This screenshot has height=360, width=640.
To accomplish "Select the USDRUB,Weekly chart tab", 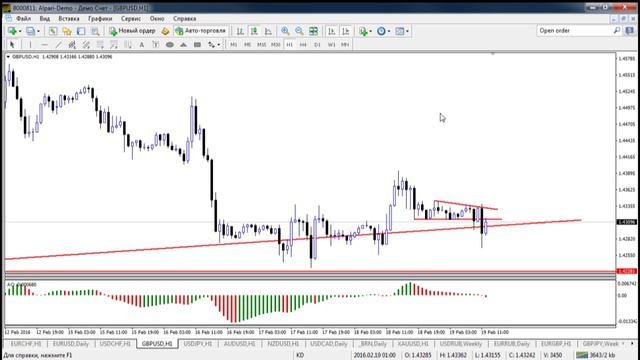I will [461, 344].
